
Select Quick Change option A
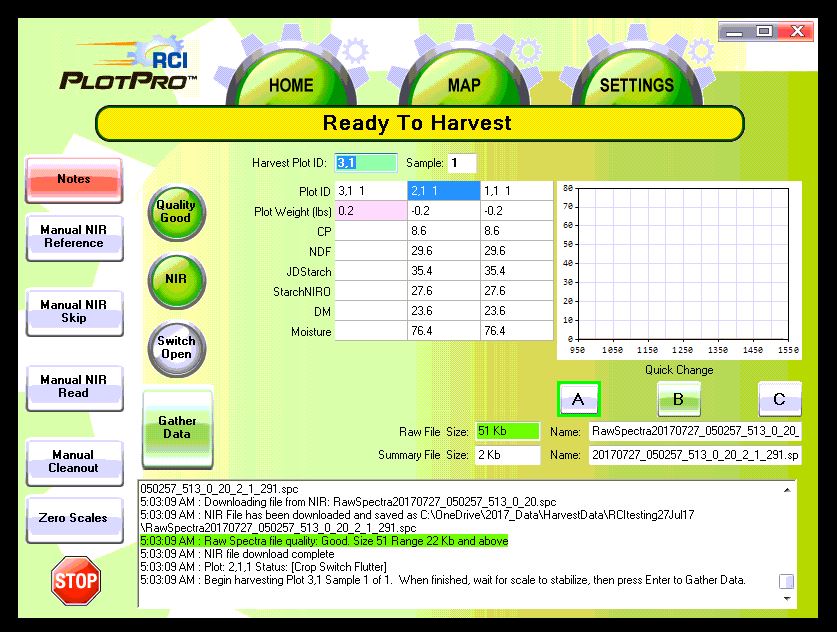coord(579,398)
